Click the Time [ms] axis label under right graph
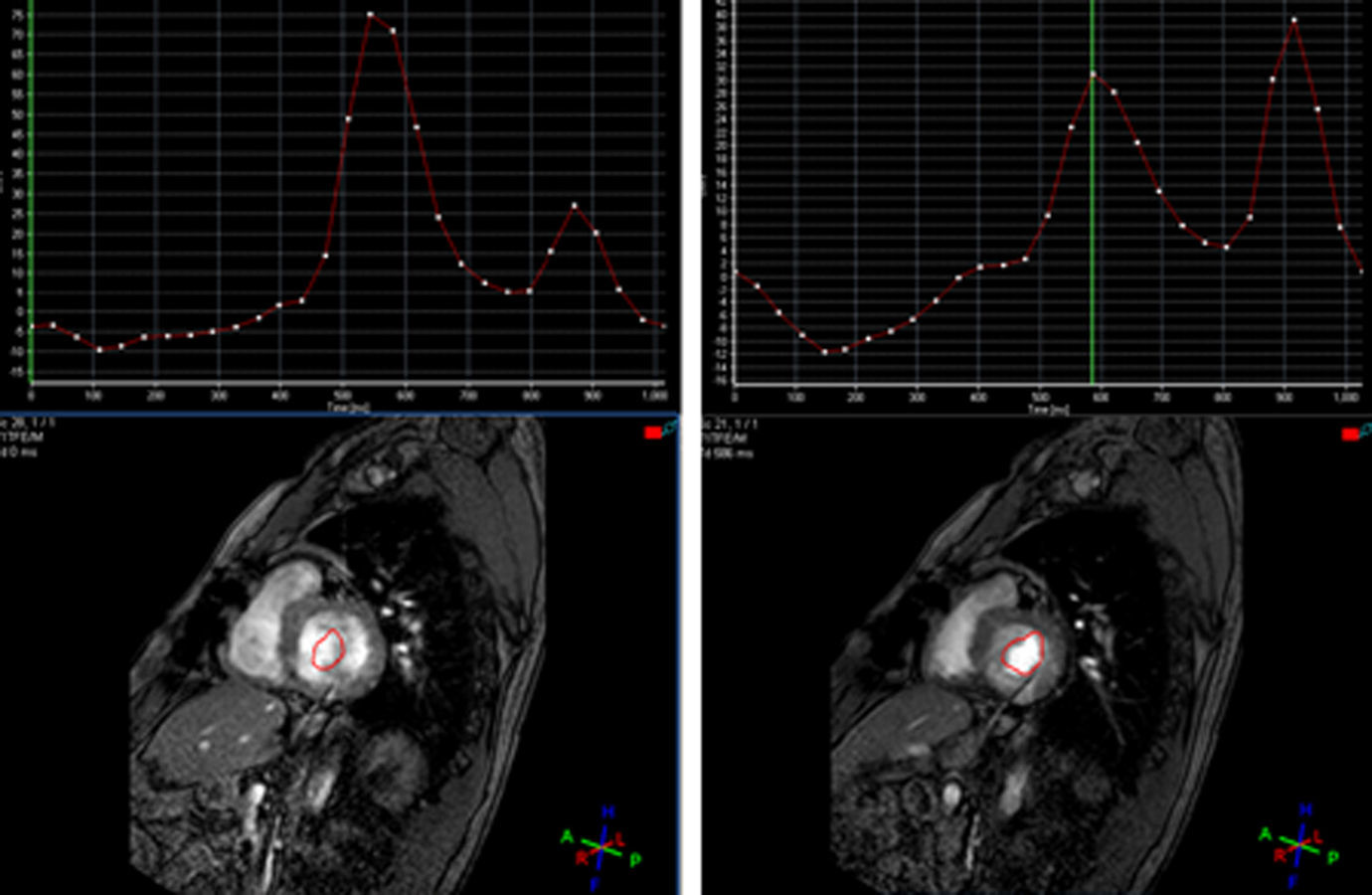1372x895 pixels. tap(1048, 409)
